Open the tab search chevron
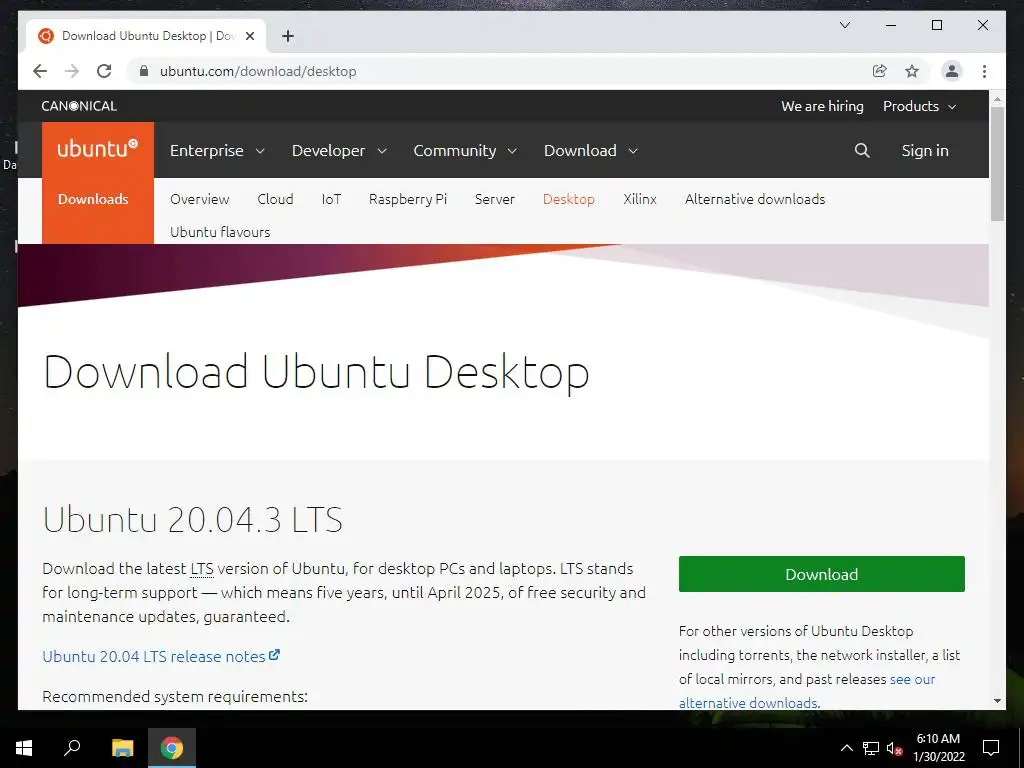 click(845, 25)
